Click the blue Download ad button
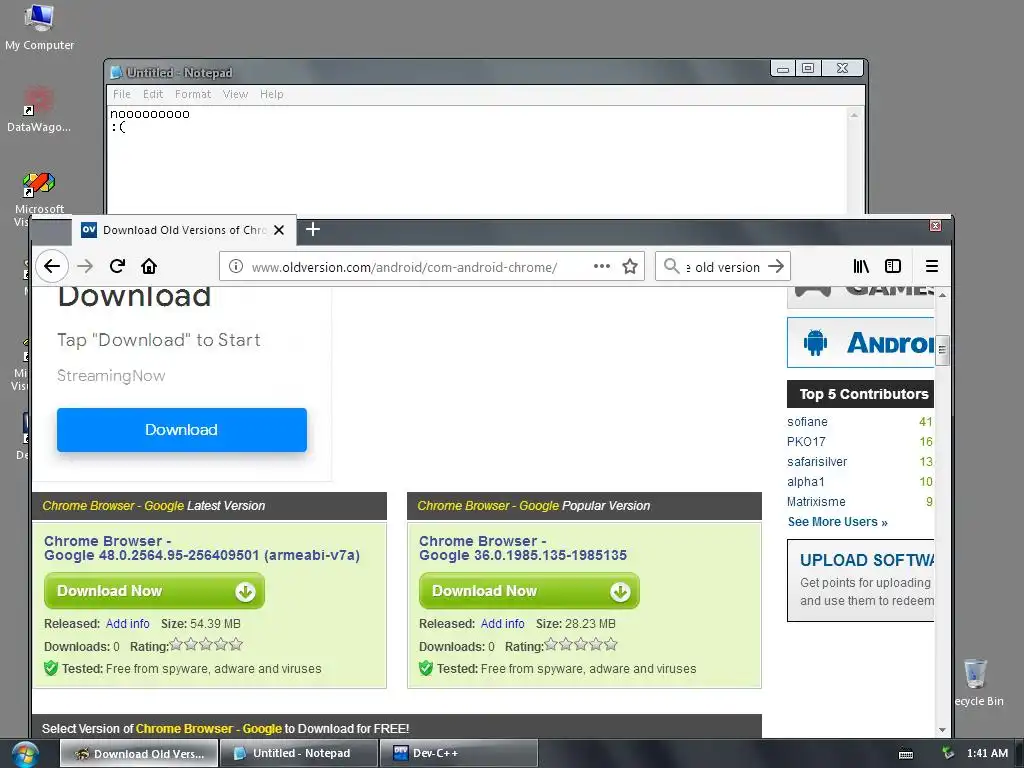 (182, 430)
